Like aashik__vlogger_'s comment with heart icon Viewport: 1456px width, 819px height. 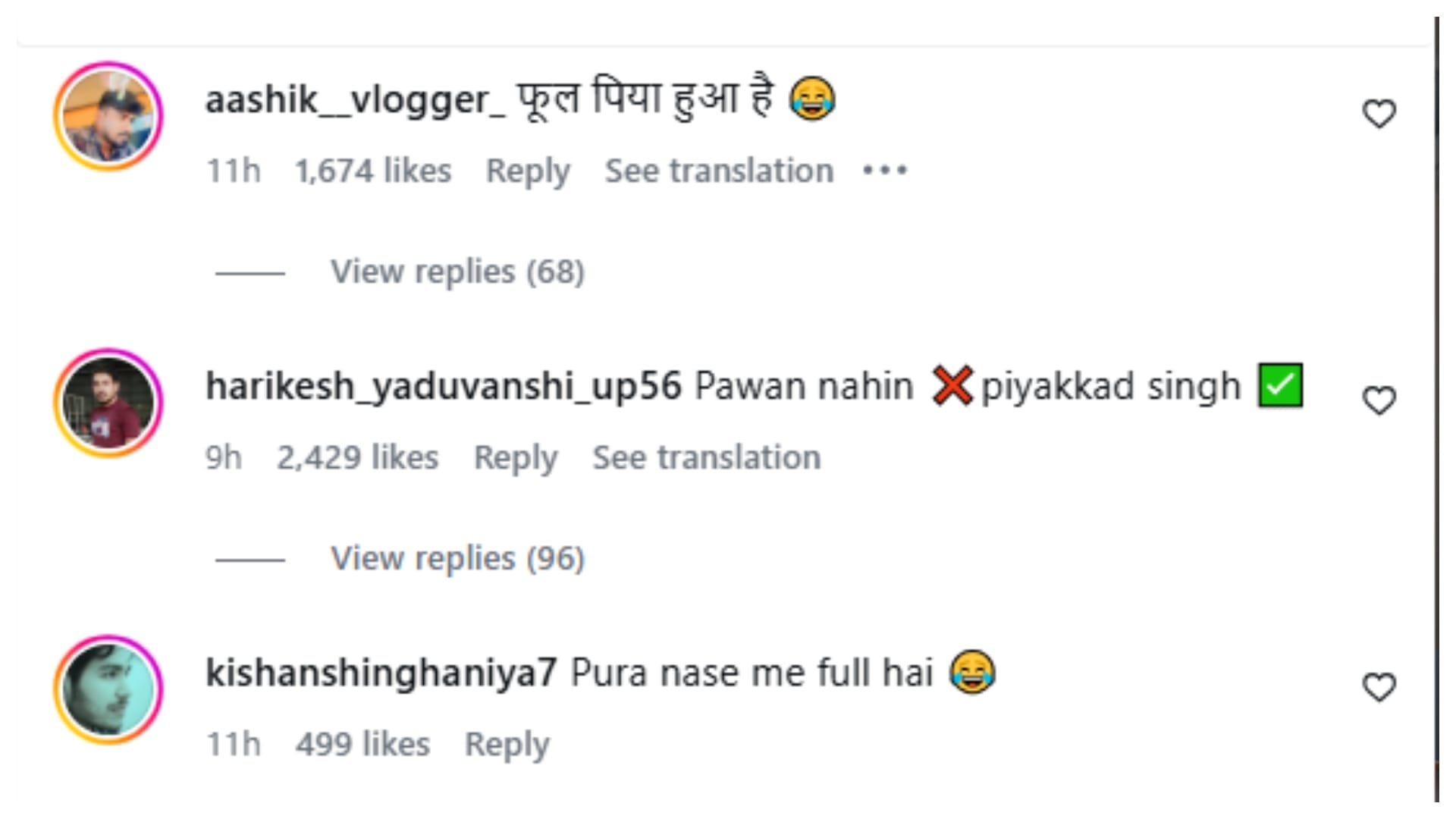coord(1379,115)
